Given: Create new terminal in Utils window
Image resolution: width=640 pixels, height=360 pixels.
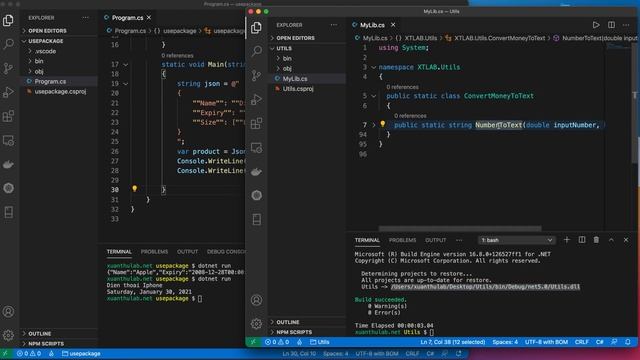Looking at the screenshot, I should point(567,240).
